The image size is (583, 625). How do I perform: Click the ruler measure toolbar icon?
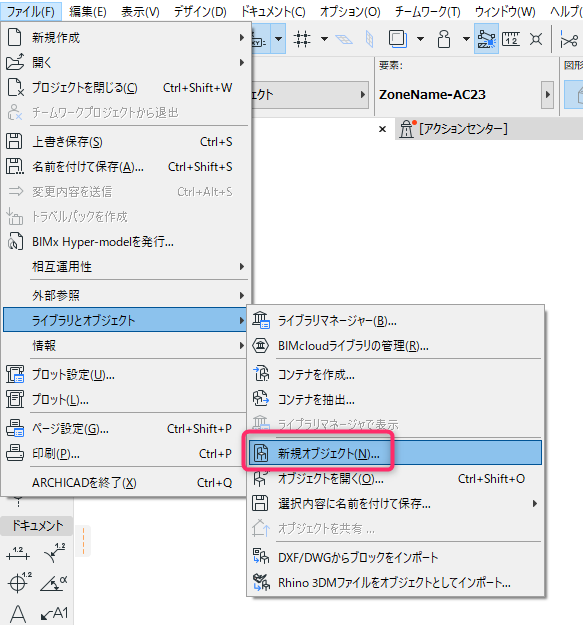click(511, 39)
